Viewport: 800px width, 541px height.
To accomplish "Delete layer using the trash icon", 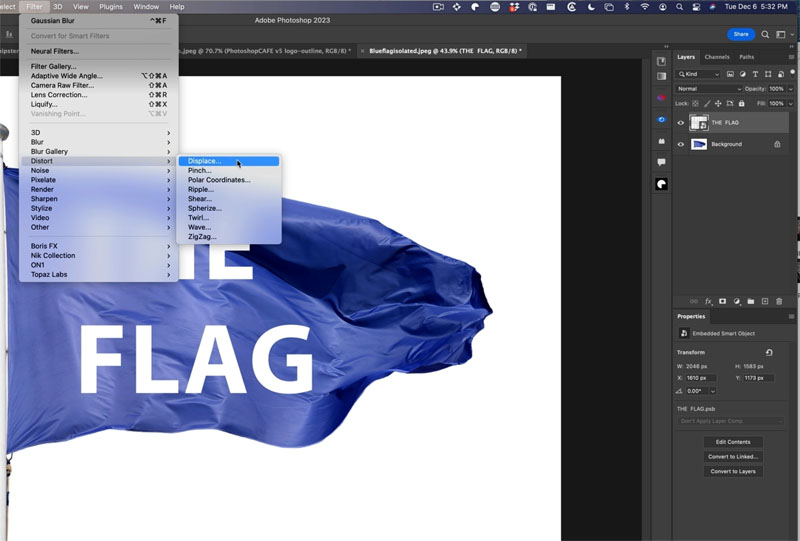I will pyautogui.click(x=779, y=301).
